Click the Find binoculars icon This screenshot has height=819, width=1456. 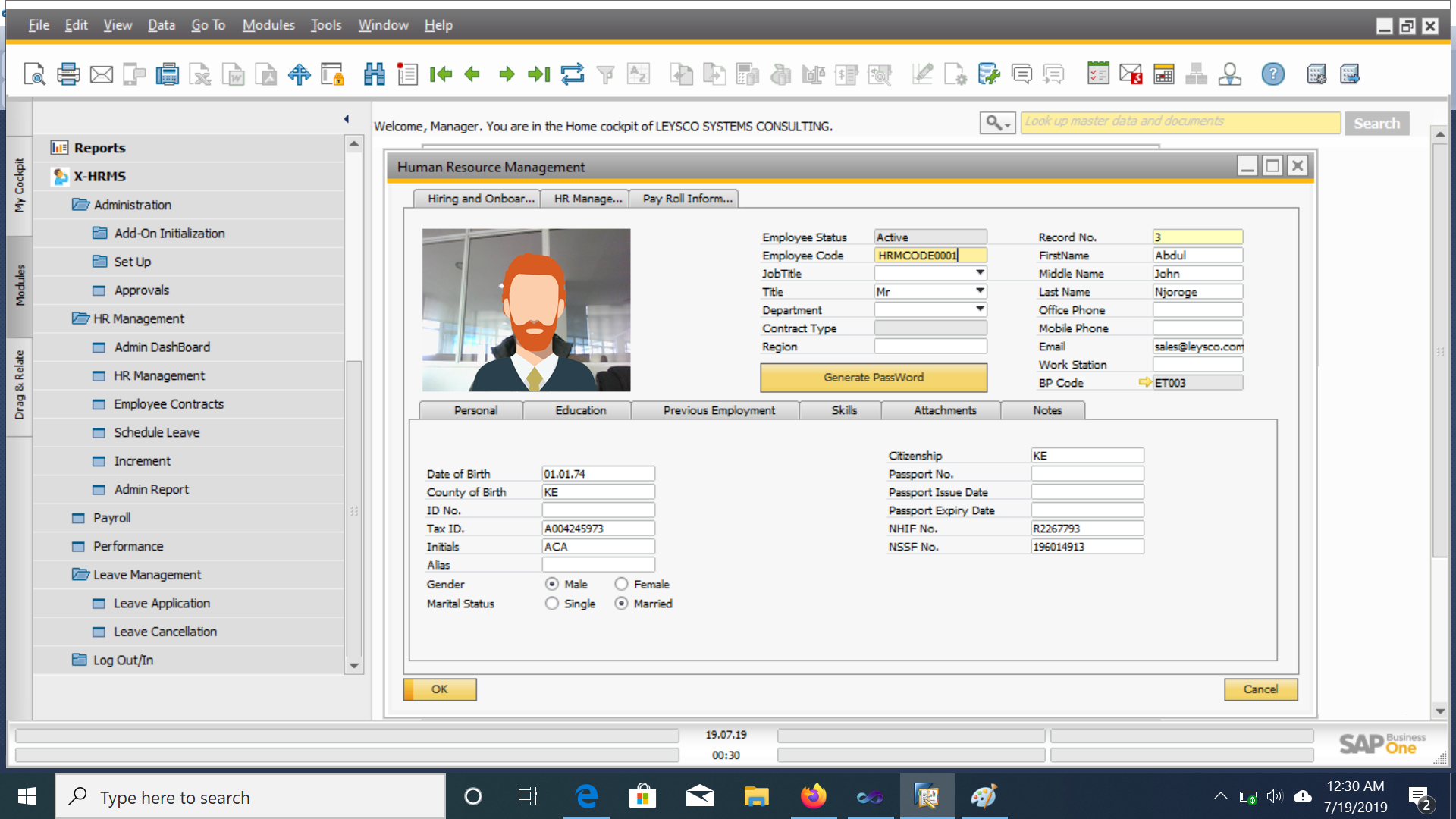pyautogui.click(x=374, y=74)
